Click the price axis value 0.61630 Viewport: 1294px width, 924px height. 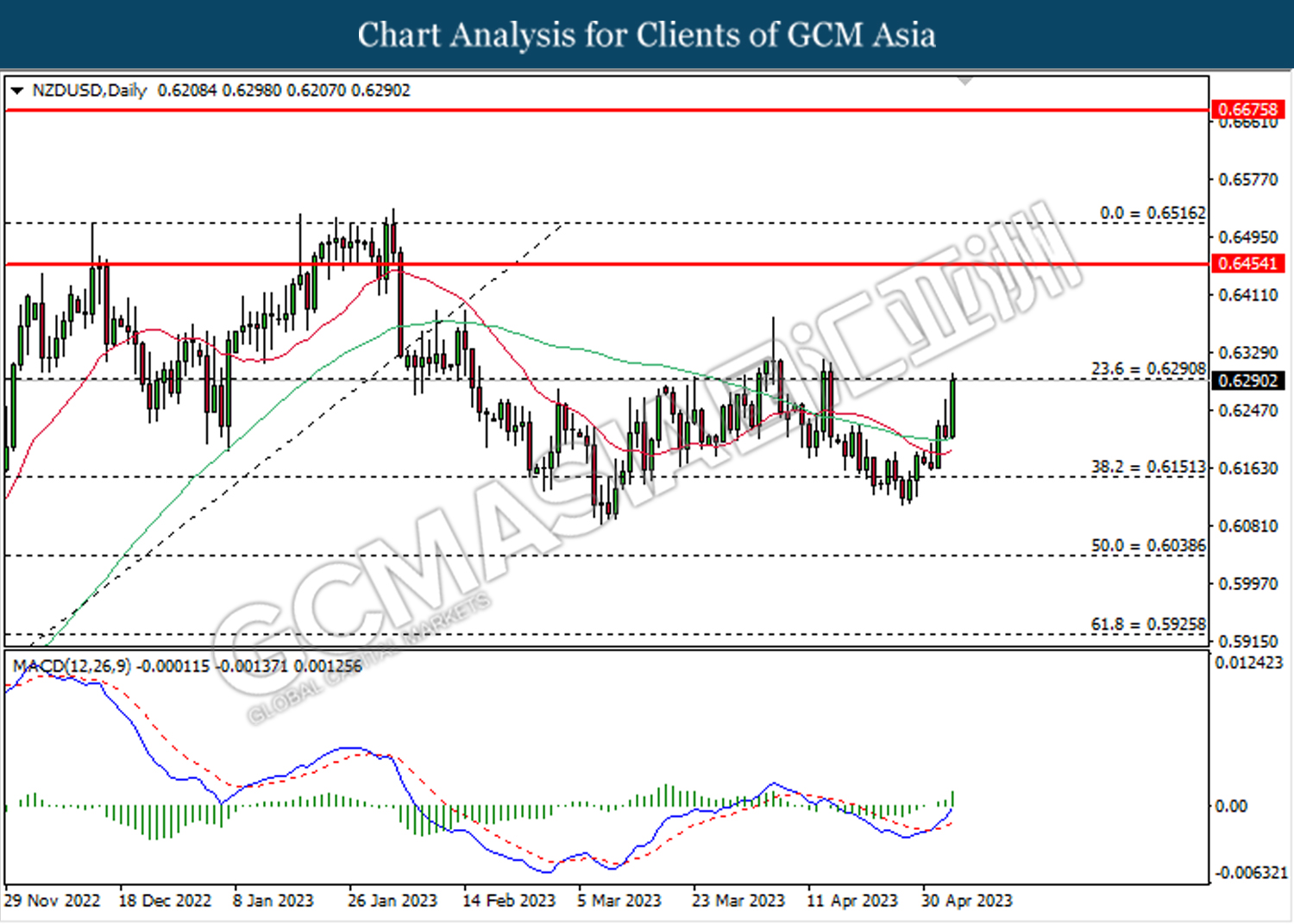tap(1247, 468)
